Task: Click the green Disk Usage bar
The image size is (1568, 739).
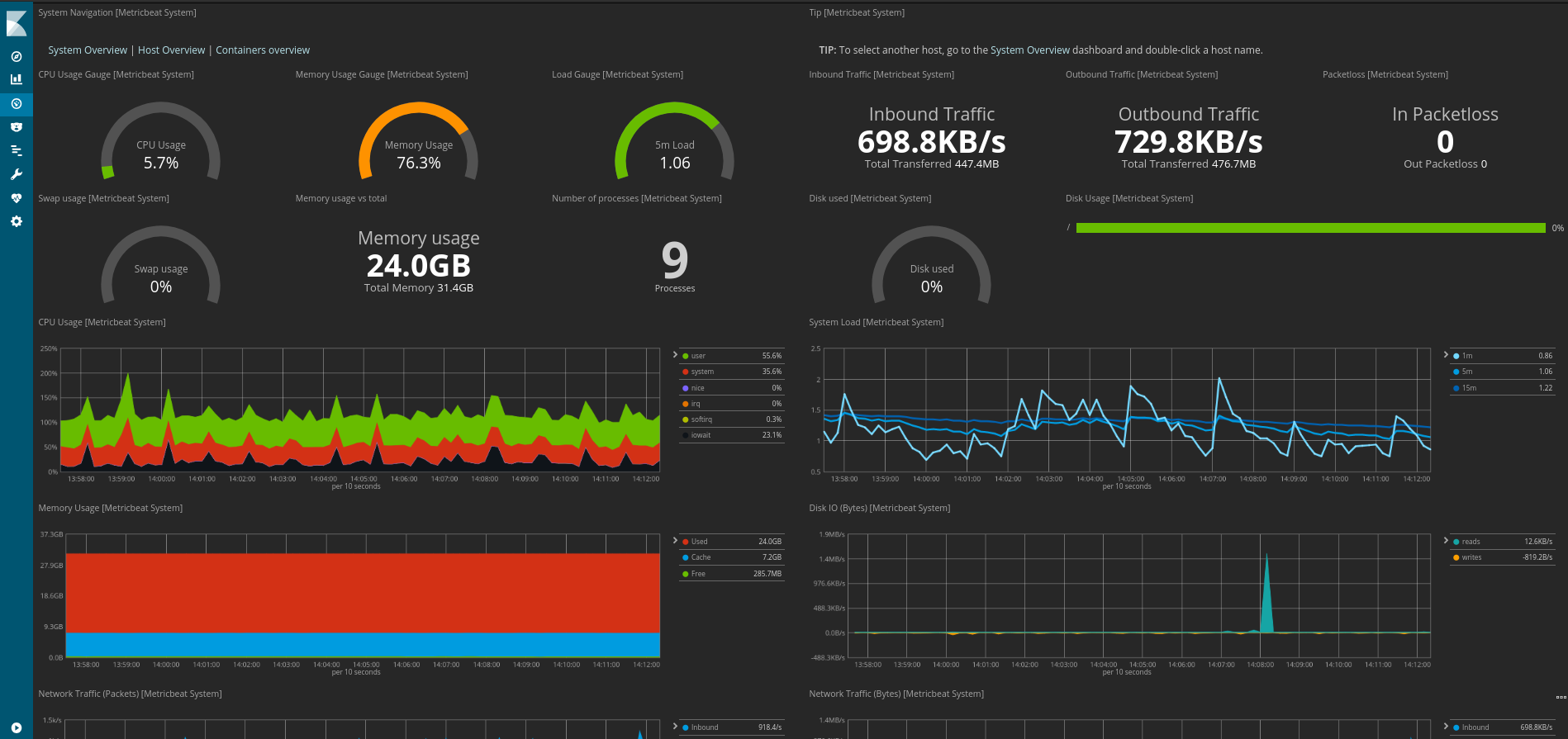Action: 1310,228
